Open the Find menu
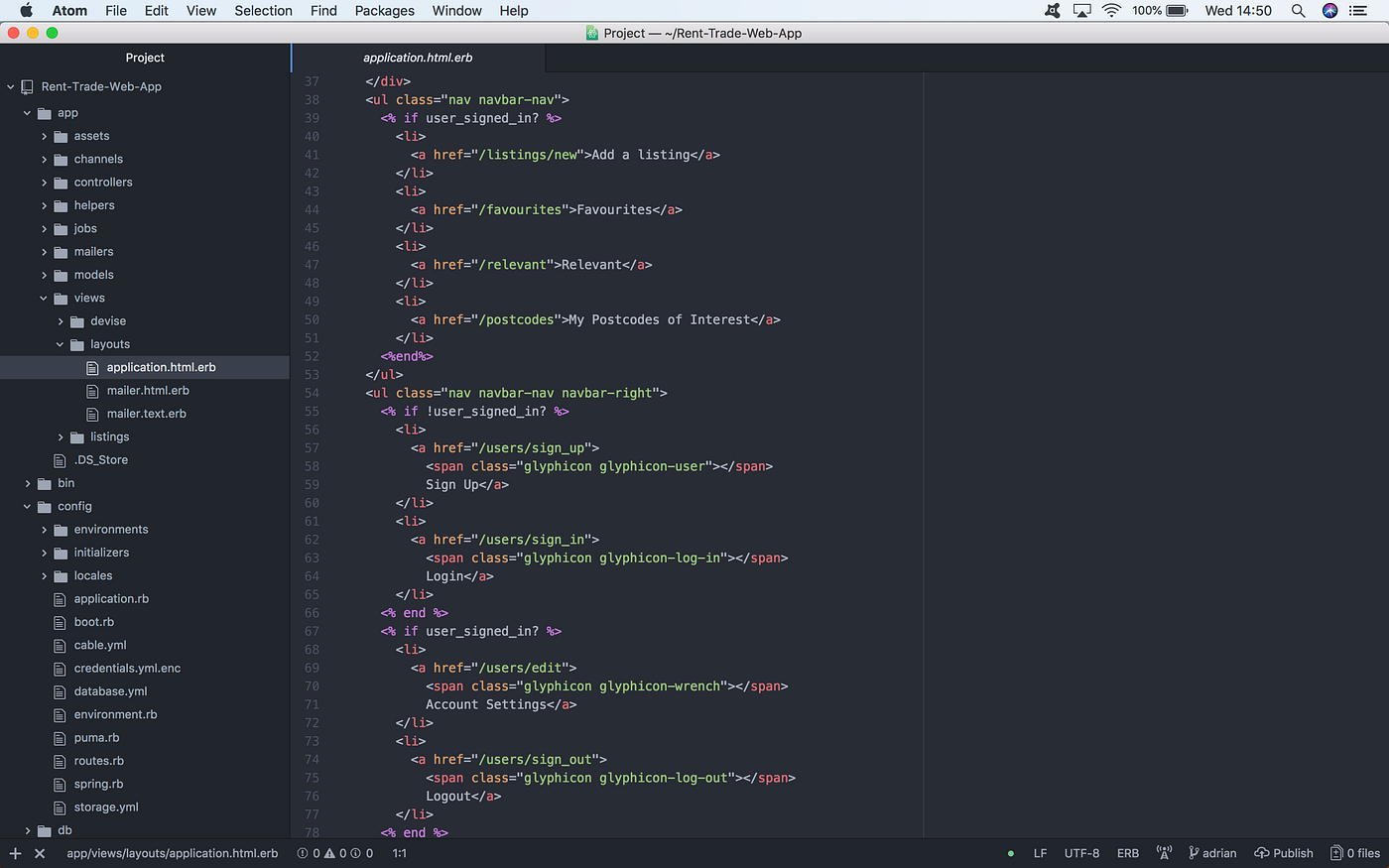This screenshot has height=868, width=1389. coord(323,10)
